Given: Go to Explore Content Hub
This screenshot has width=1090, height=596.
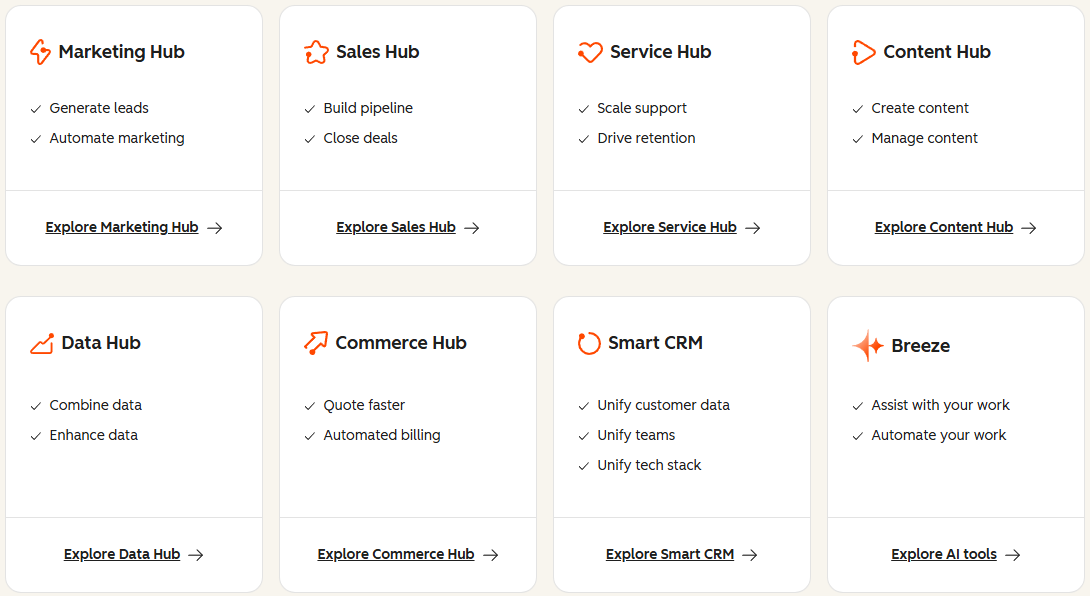Looking at the screenshot, I should 944,228.
